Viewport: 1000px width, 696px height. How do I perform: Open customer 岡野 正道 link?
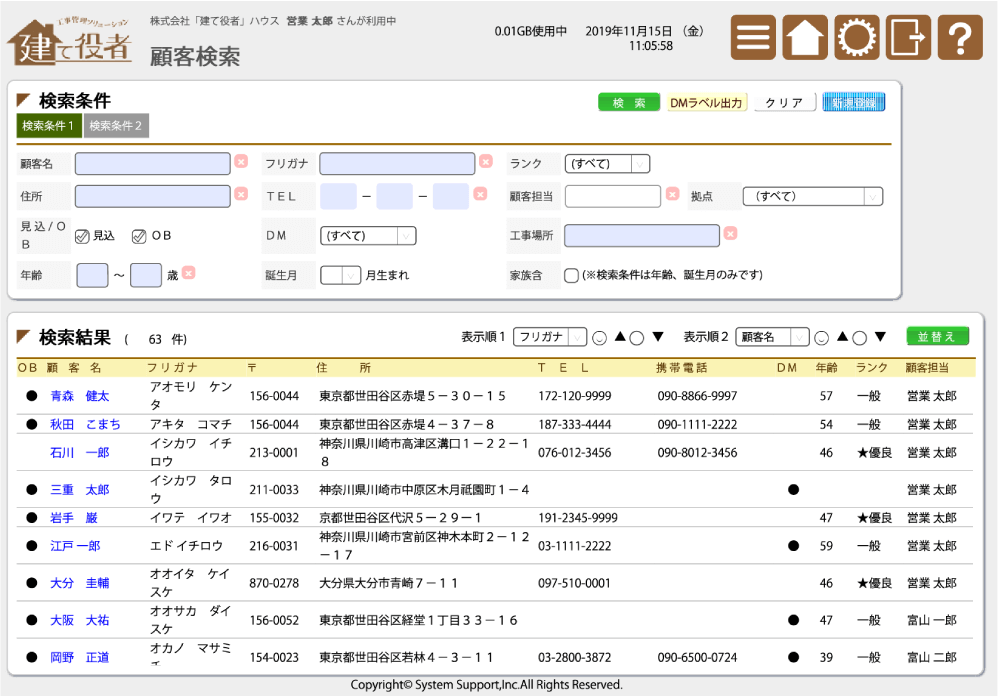tap(80, 657)
